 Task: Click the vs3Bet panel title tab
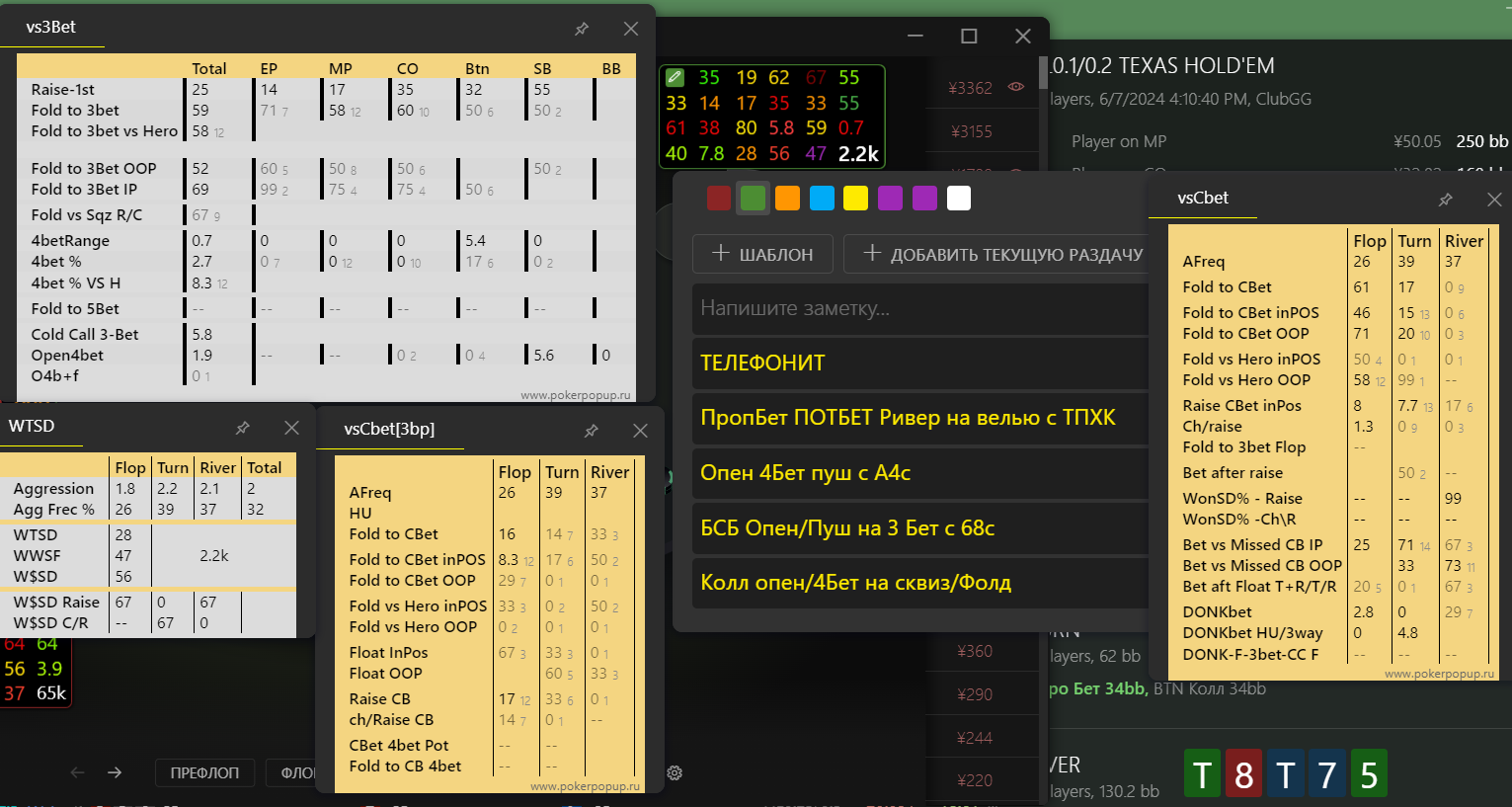tap(51, 28)
